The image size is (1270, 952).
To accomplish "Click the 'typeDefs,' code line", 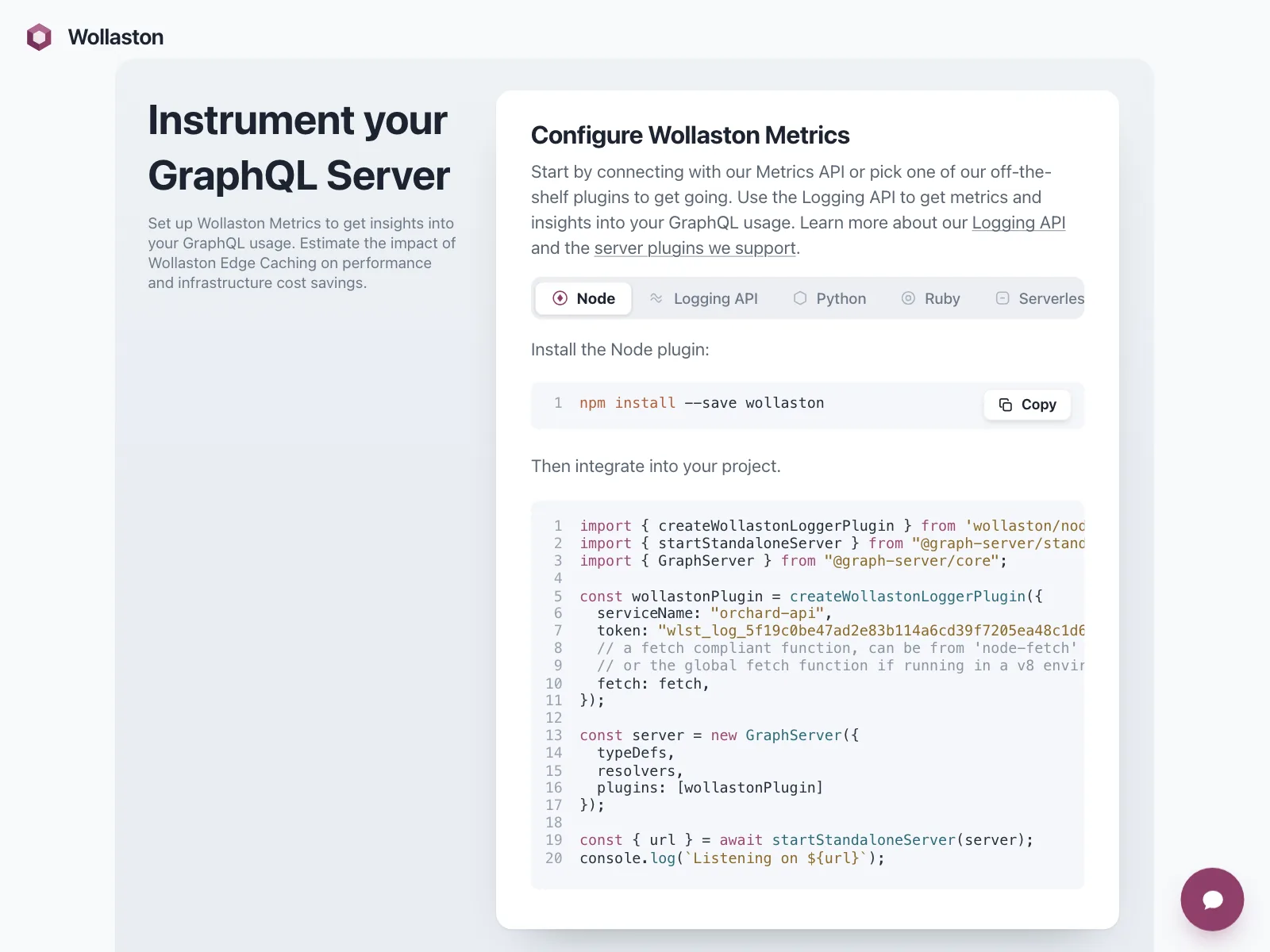I will [636, 753].
